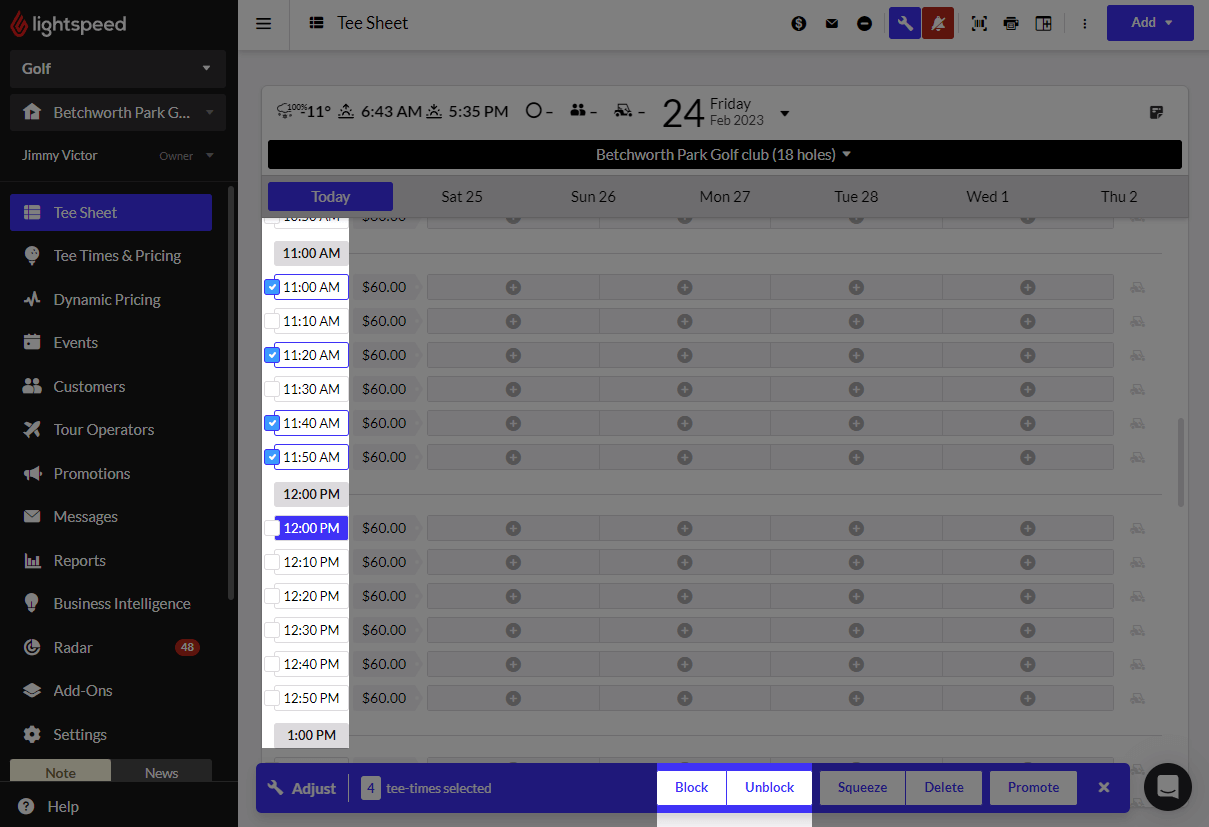Check the 12:20 PM tee time checkbox
1209x827 pixels.
click(271, 596)
